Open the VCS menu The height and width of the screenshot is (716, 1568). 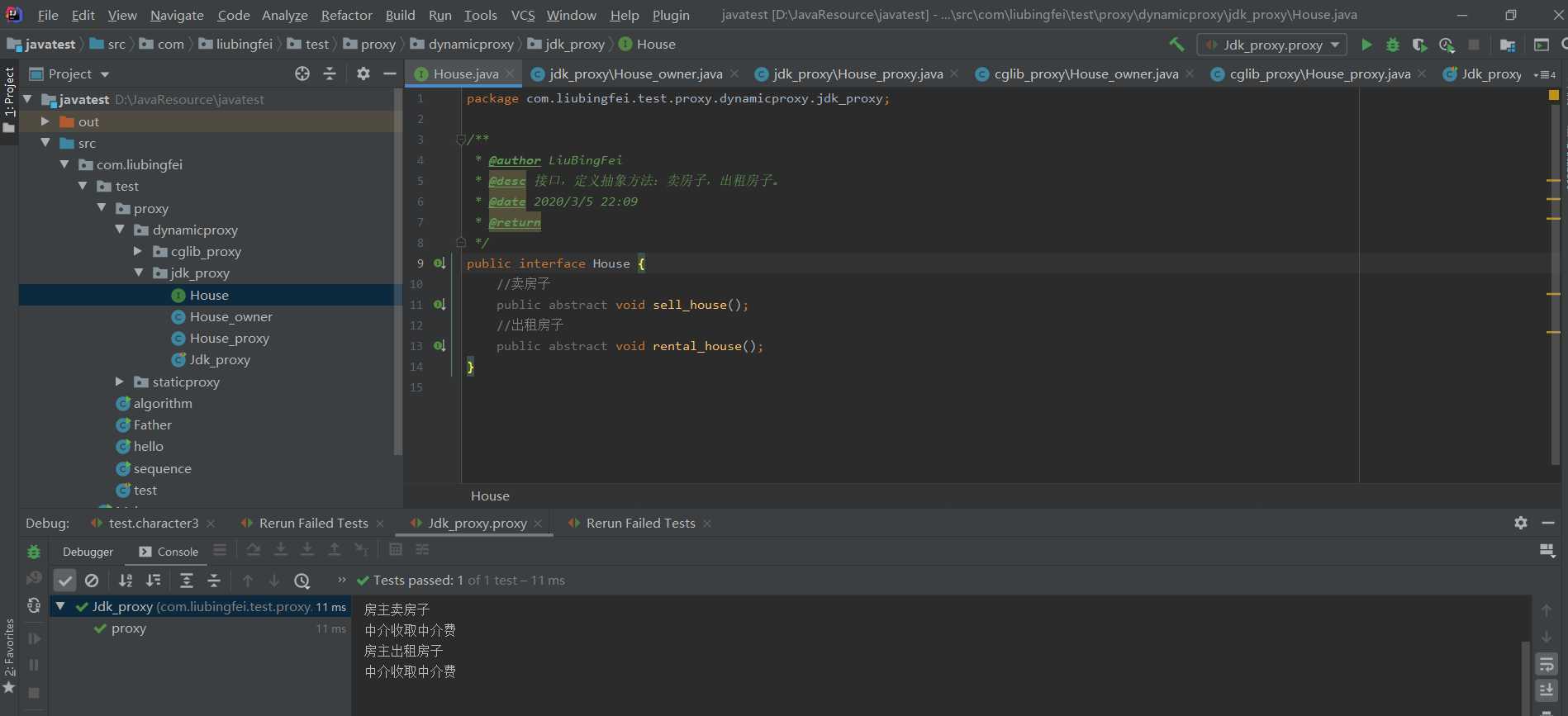523,15
